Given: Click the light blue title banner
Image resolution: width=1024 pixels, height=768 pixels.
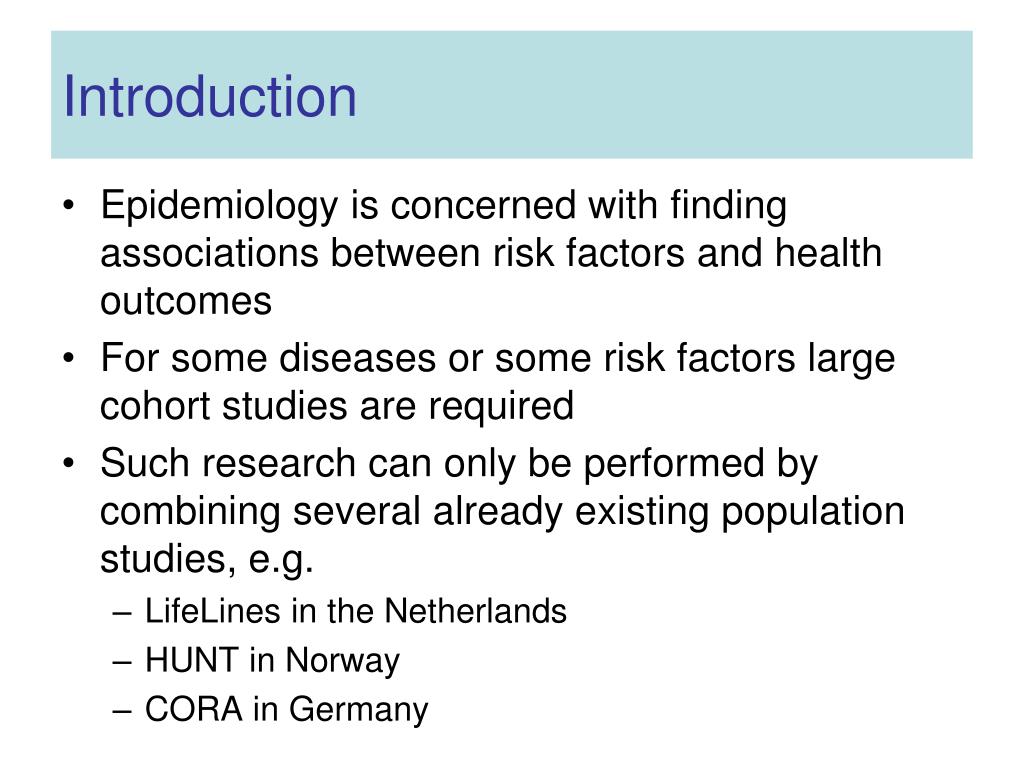Looking at the screenshot, I should 511,95.
